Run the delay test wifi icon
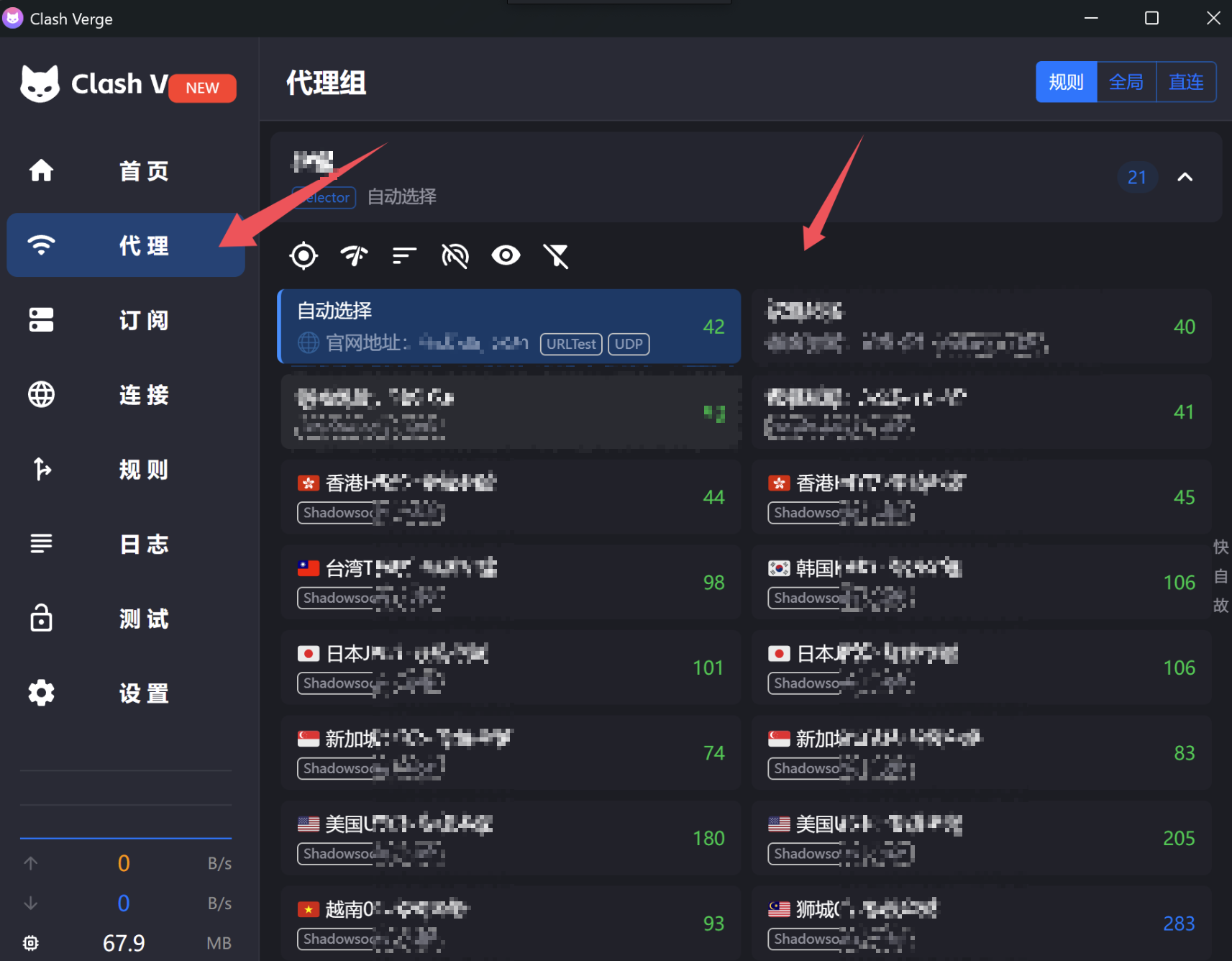1232x961 pixels. [354, 255]
